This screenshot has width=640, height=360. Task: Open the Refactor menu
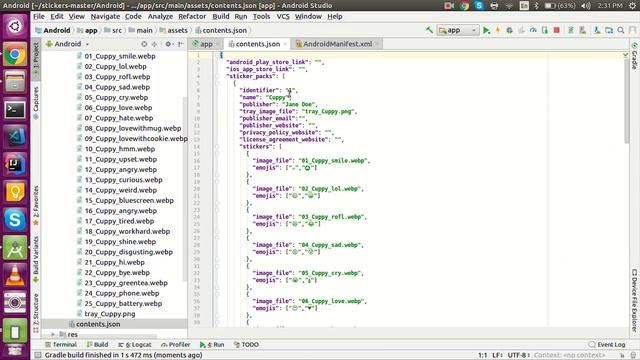(192, 16)
